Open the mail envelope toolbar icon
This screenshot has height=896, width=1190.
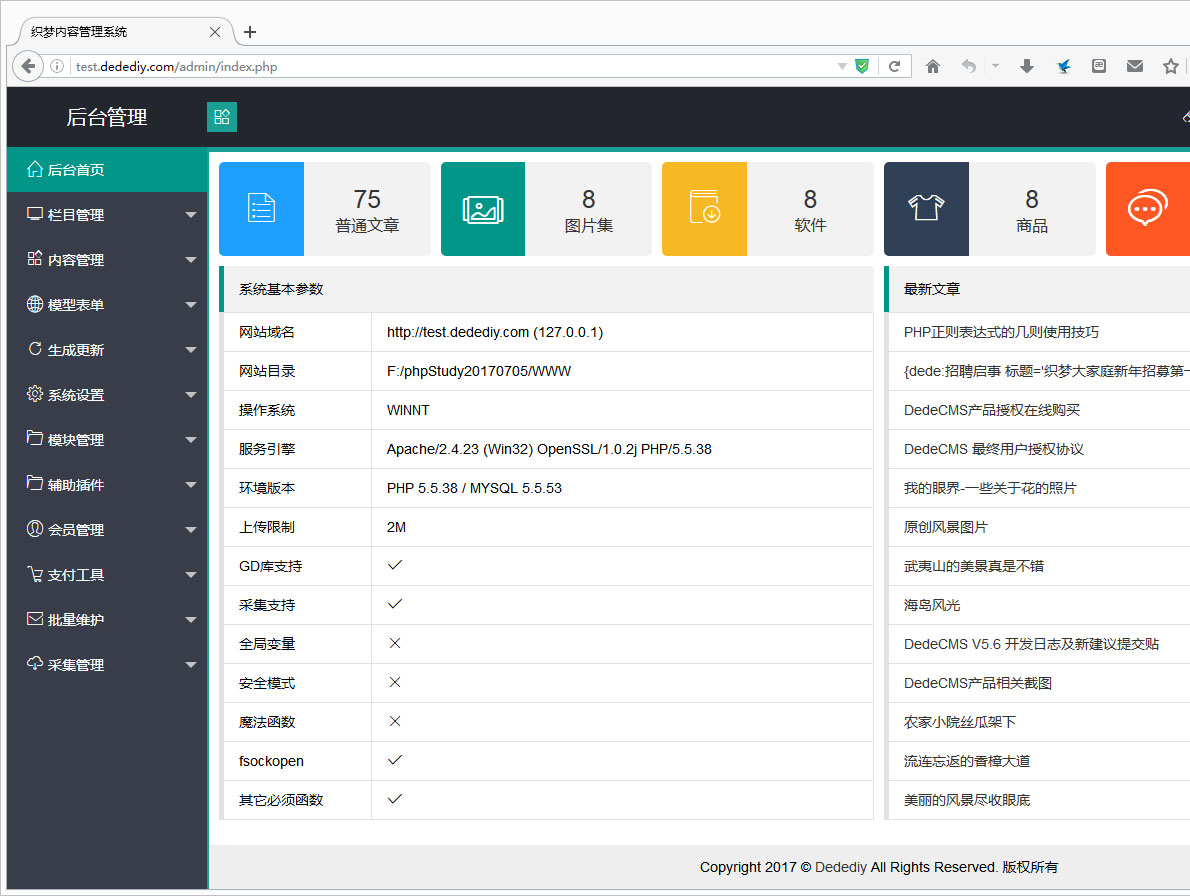(x=1135, y=66)
